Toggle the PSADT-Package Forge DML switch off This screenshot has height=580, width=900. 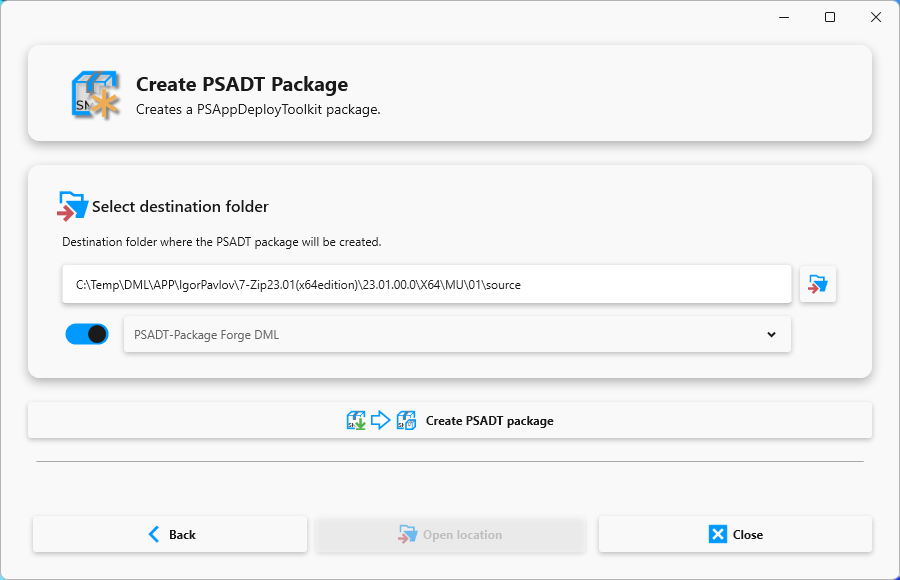click(87, 334)
